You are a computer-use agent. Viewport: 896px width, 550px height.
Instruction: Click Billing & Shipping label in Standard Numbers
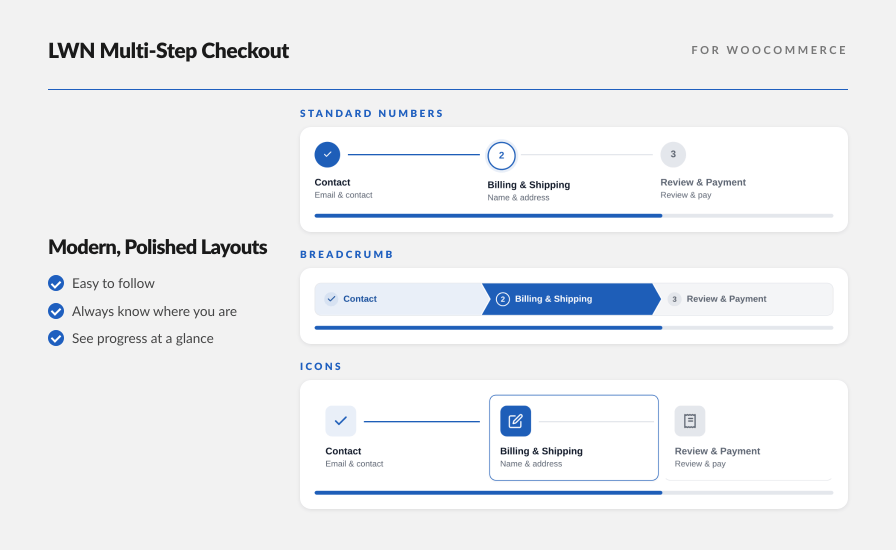click(x=529, y=185)
